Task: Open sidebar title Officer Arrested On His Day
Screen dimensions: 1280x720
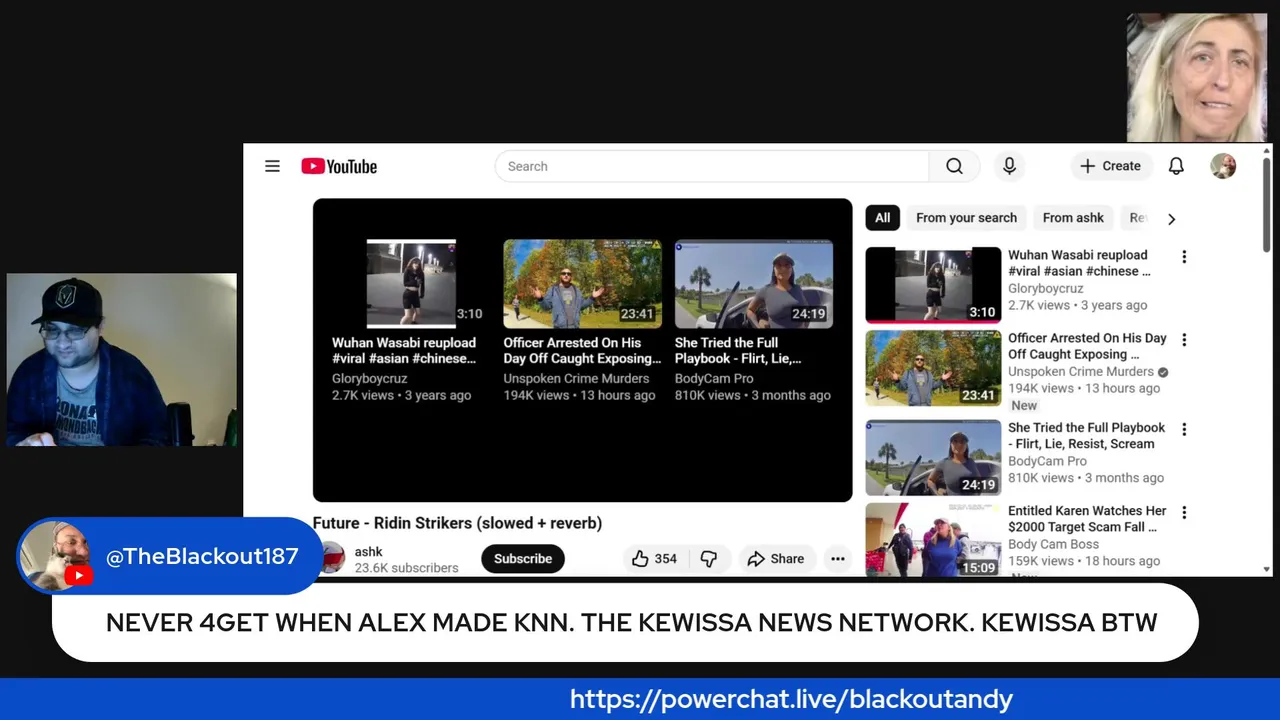Action: coord(1087,346)
